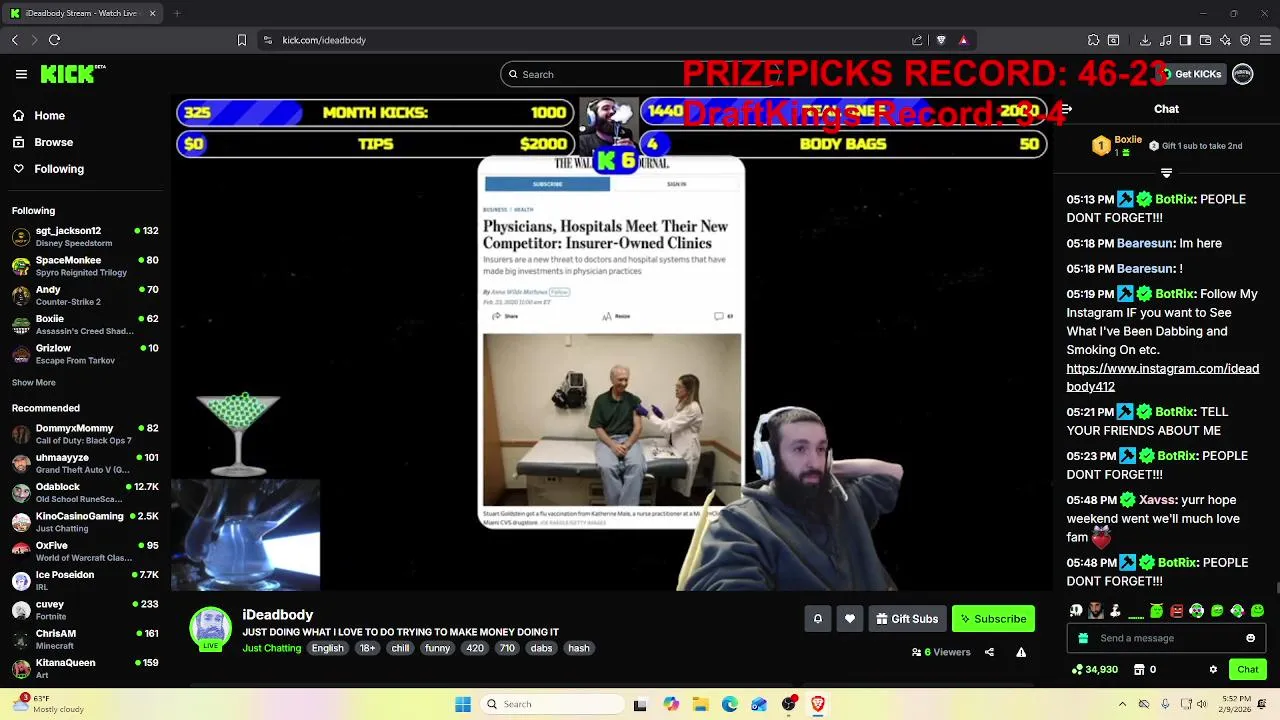Open chat settings gear icon

click(x=1213, y=670)
